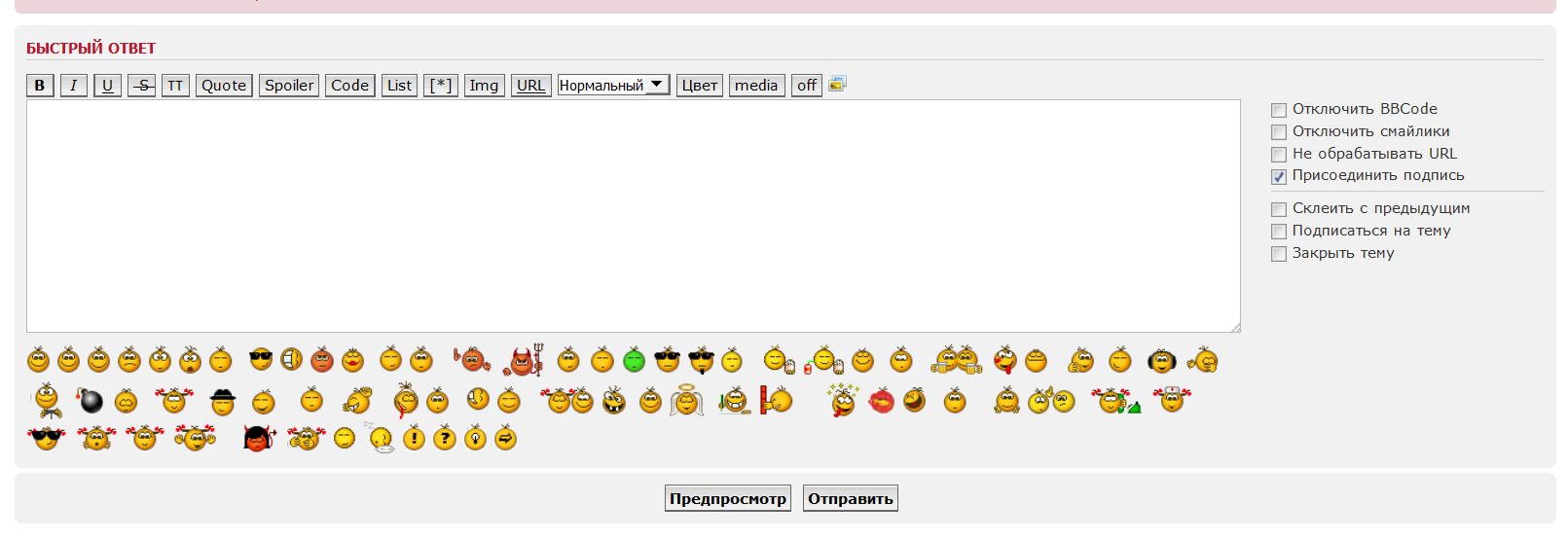
Task: Insert the question mark smiley
Action: click(x=444, y=439)
